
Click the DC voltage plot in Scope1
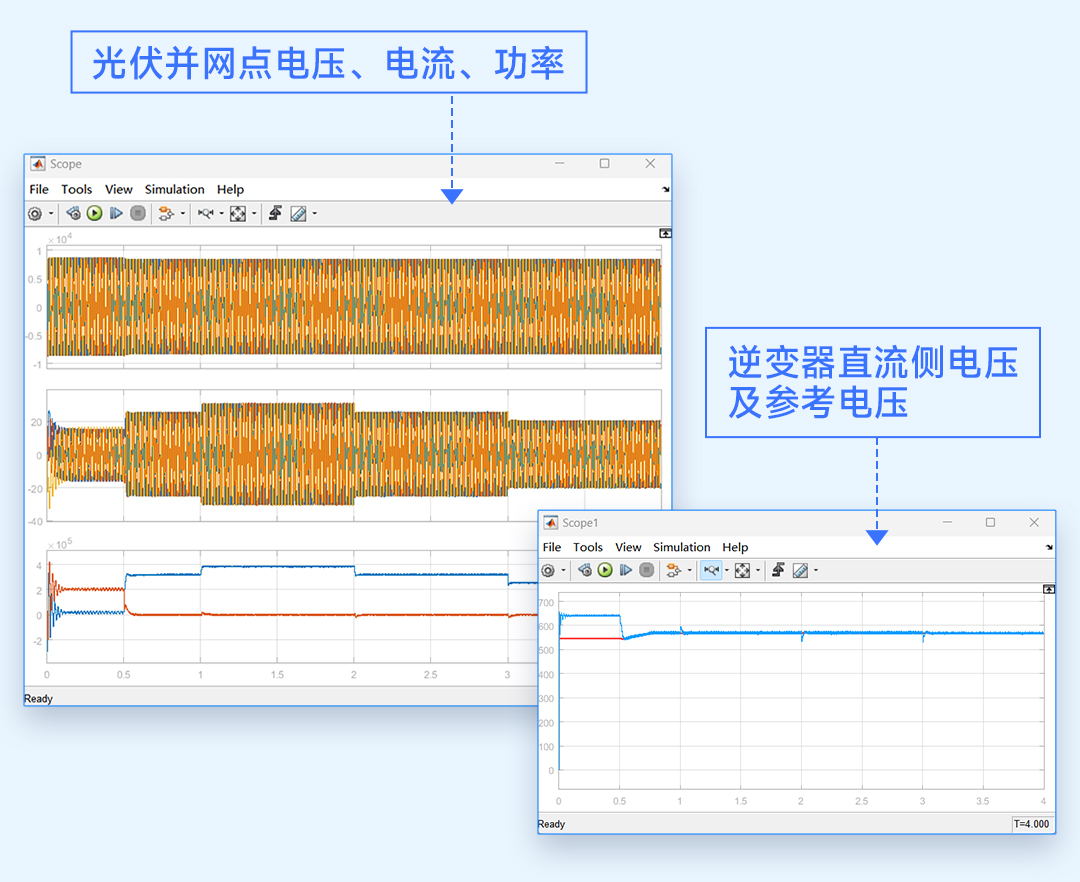tap(801, 691)
